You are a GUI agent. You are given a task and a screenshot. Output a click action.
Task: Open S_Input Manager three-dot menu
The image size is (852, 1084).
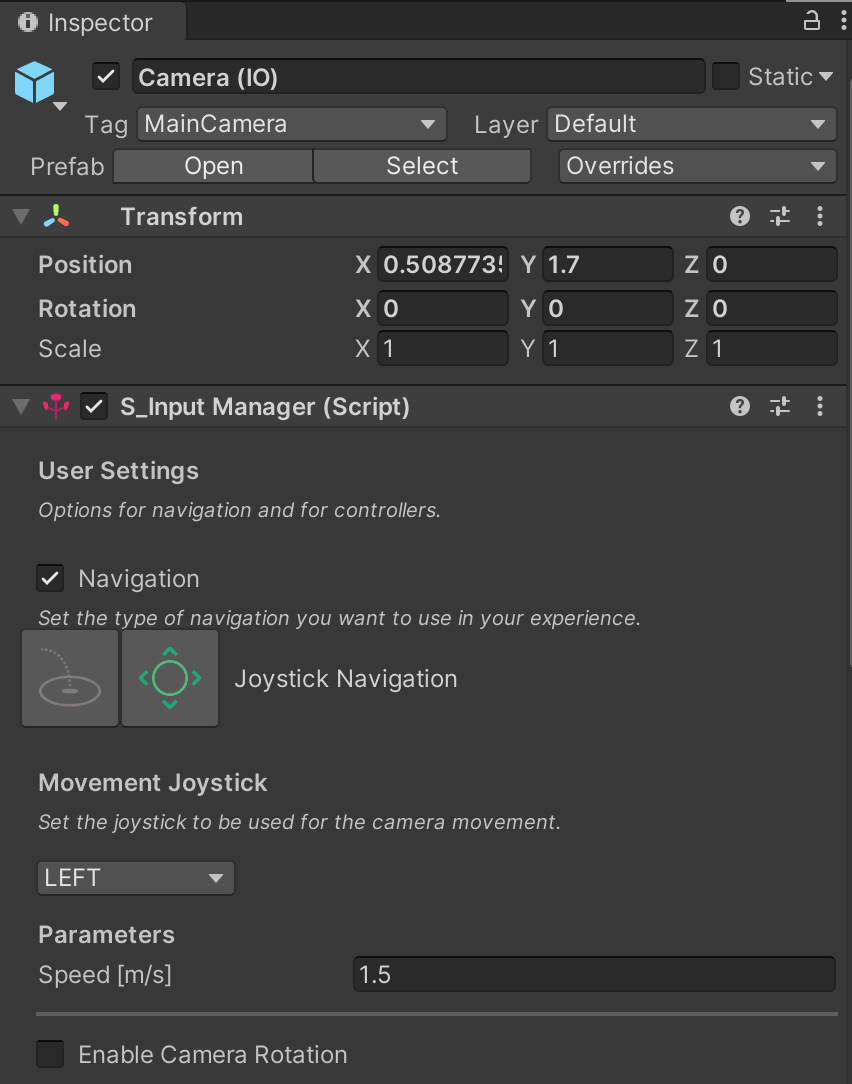tap(820, 406)
